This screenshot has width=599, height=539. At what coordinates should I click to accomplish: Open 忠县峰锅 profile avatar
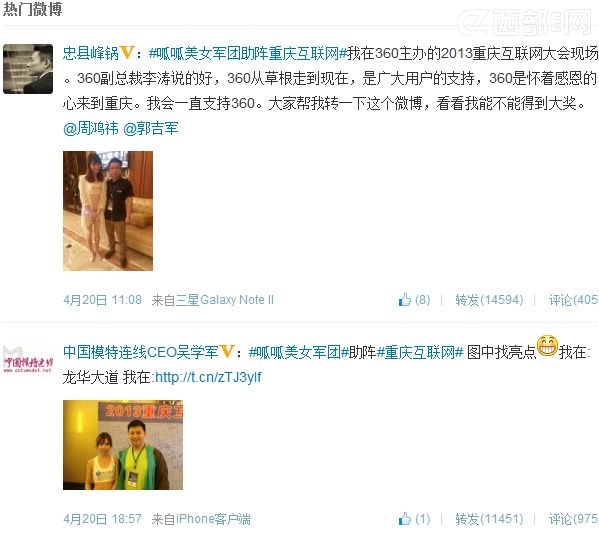pyautogui.click(x=28, y=69)
